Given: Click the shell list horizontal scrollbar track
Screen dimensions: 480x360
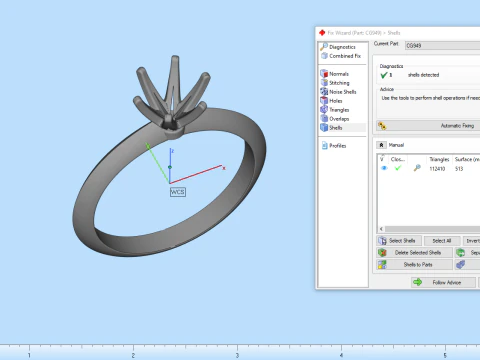Looking at the screenshot, I should [x=432, y=229].
